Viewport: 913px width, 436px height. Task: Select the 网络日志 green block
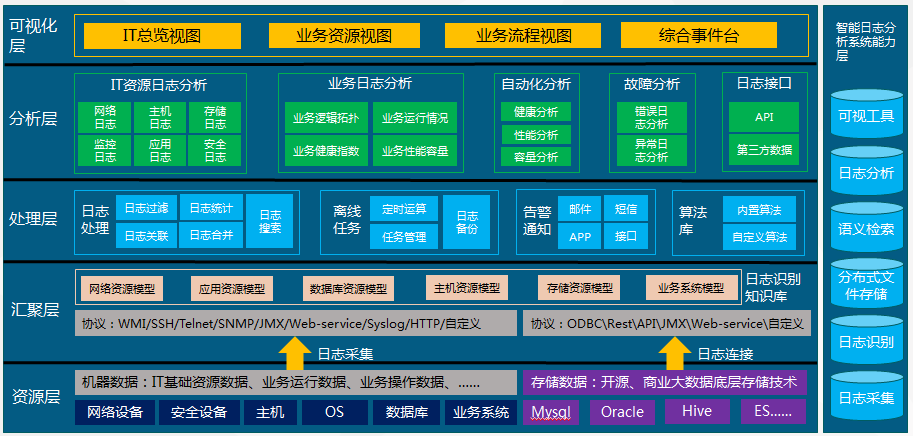pos(105,117)
